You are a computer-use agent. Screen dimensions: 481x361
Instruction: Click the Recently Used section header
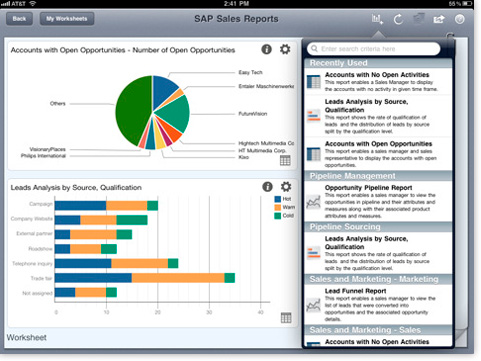pos(378,63)
